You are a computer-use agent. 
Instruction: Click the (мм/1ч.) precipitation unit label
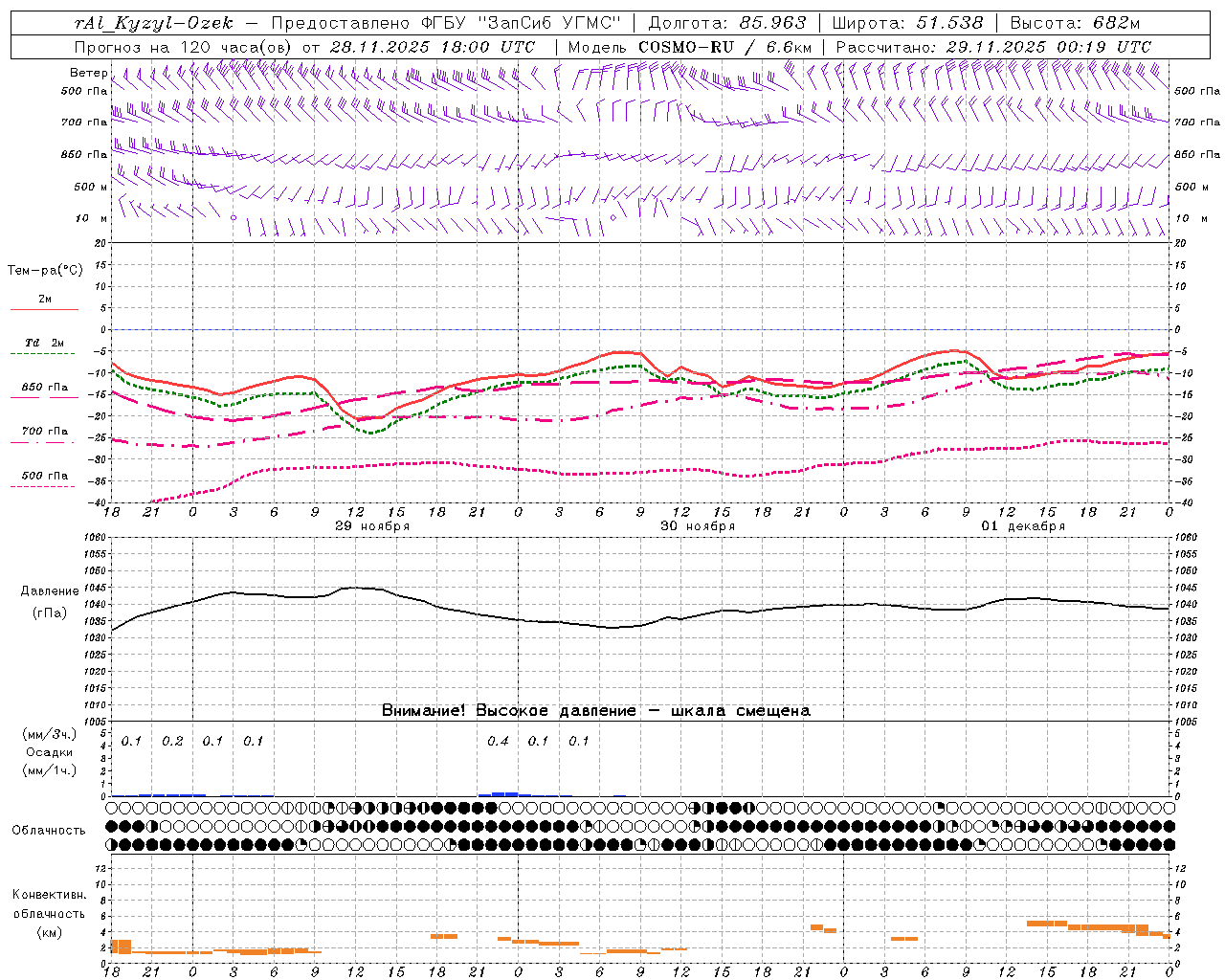(50, 770)
